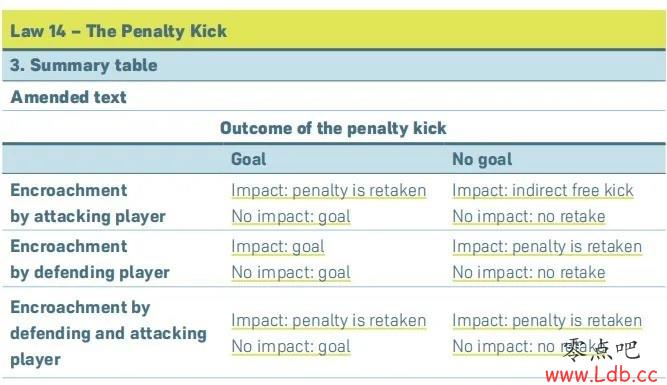This screenshot has height=385, width=667.
Task: Click 'No impact: no retake' in attacking player row
Action: 529,217
